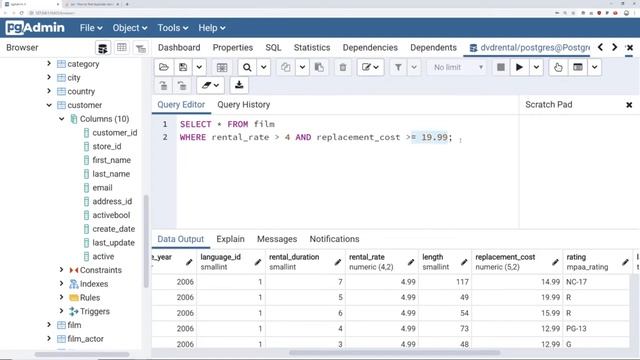Click the Stop query square button
The width and height of the screenshot is (640, 360).
pyautogui.click(x=501, y=67)
